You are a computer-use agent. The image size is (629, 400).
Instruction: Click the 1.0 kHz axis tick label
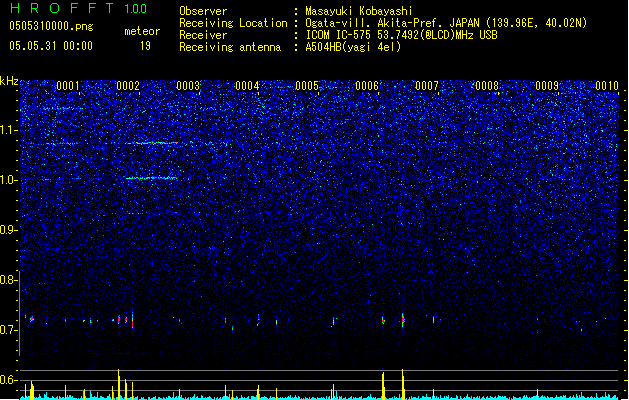tap(9, 180)
